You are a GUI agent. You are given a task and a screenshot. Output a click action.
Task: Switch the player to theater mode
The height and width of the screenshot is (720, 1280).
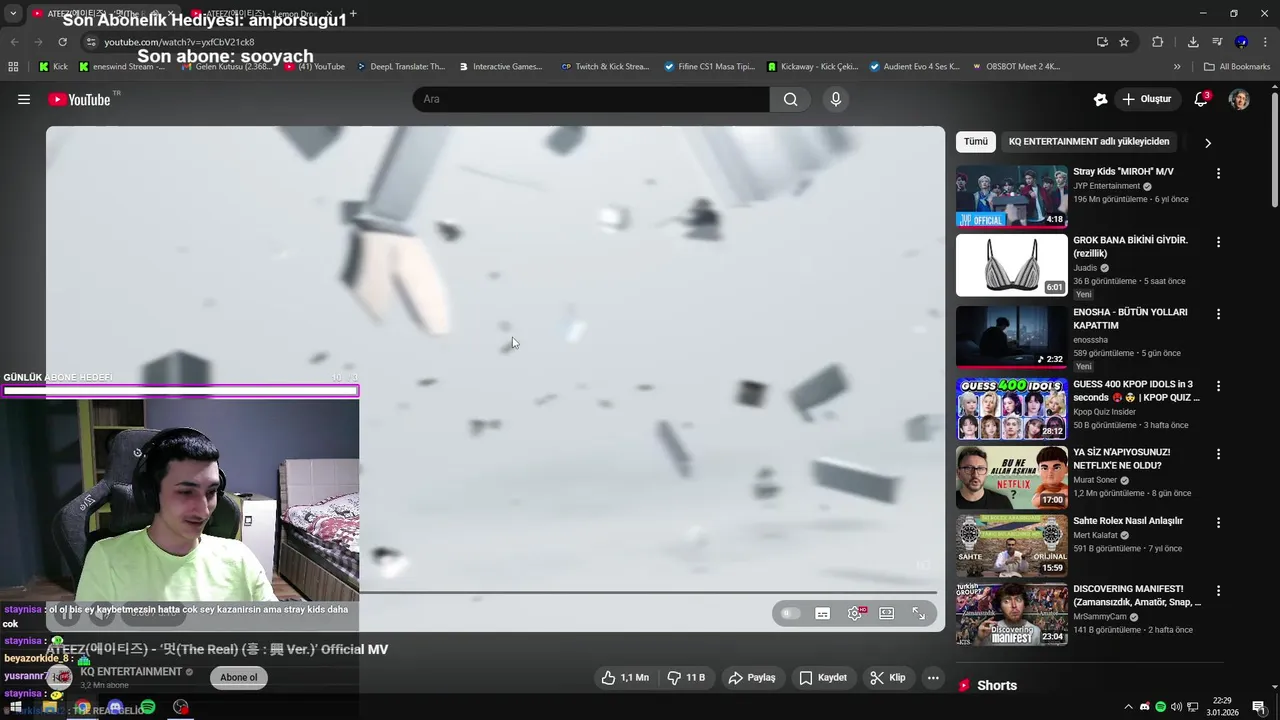coord(887,613)
